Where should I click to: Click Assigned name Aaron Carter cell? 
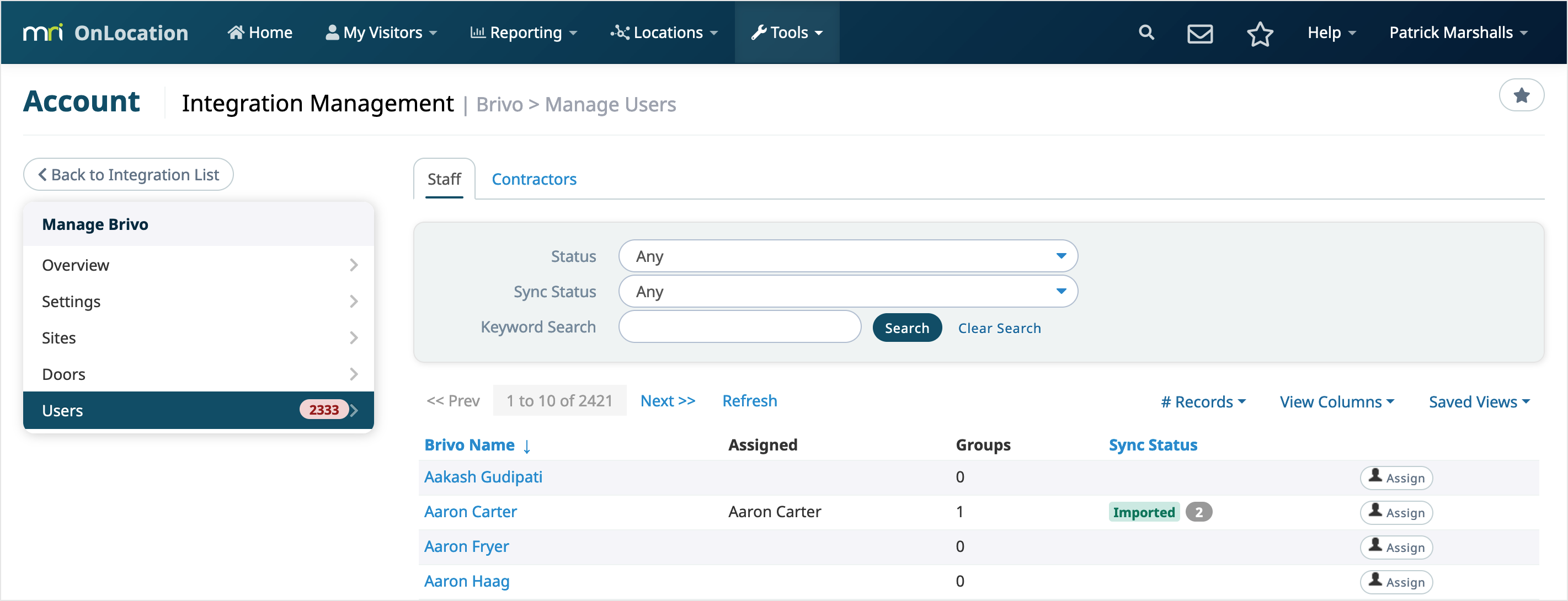click(x=774, y=511)
